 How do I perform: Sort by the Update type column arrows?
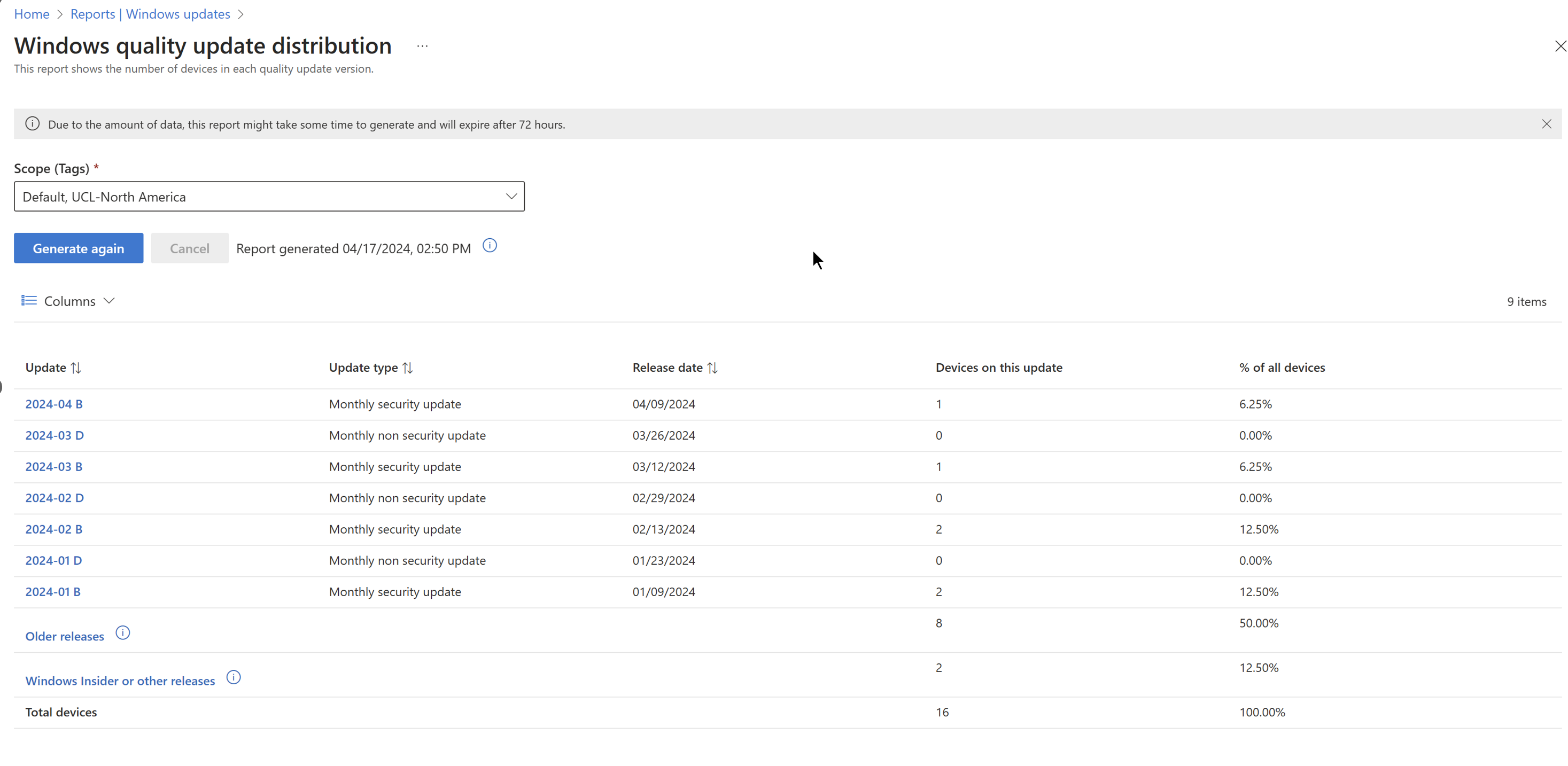click(x=408, y=368)
